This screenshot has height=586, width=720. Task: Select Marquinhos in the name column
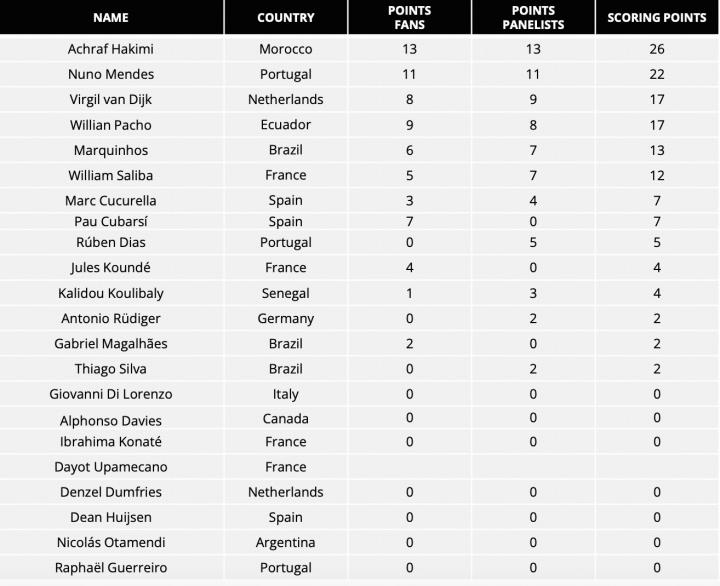[x=111, y=150]
